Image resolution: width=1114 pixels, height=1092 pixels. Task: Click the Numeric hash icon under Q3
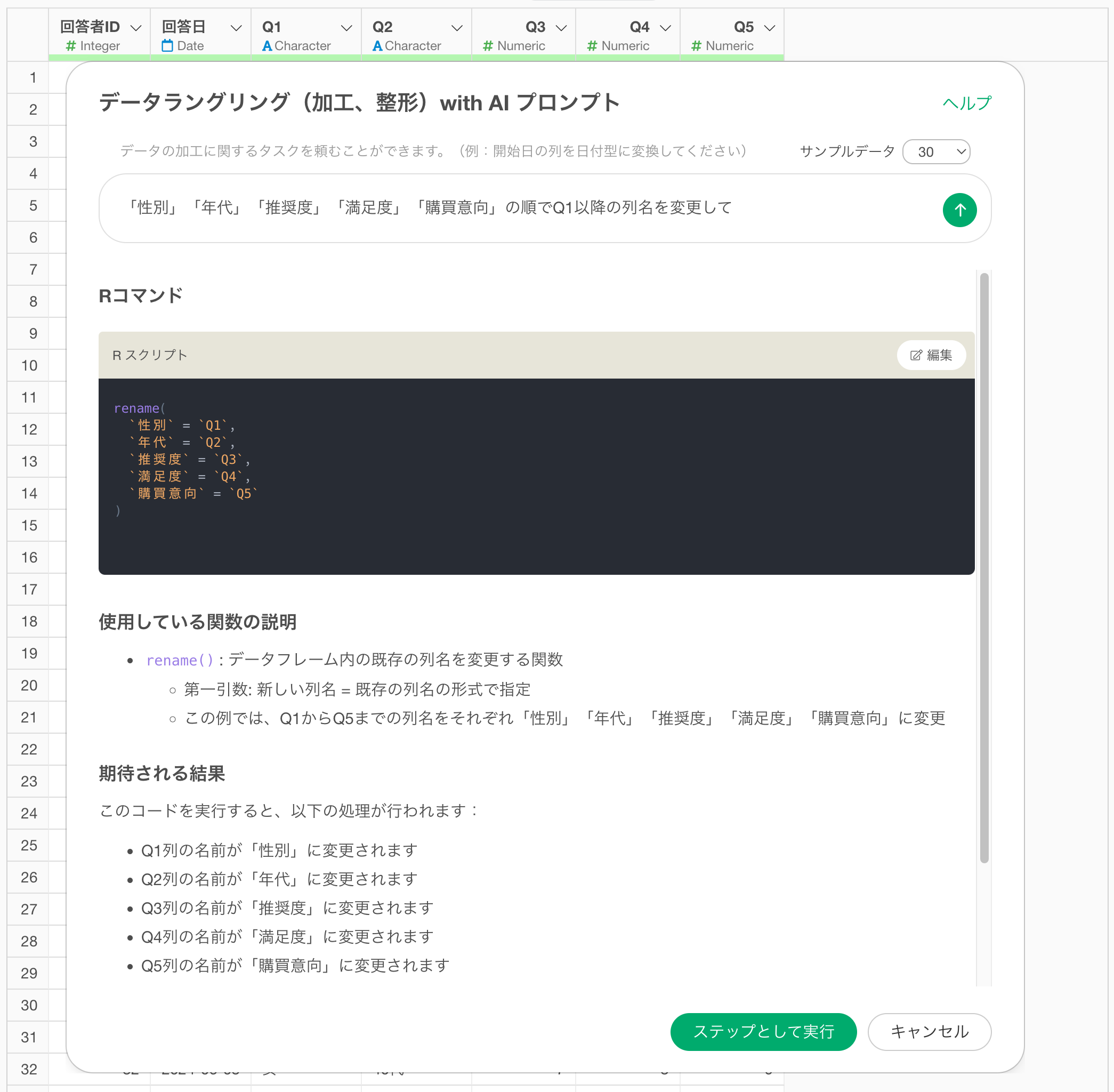pyautogui.click(x=488, y=46)
